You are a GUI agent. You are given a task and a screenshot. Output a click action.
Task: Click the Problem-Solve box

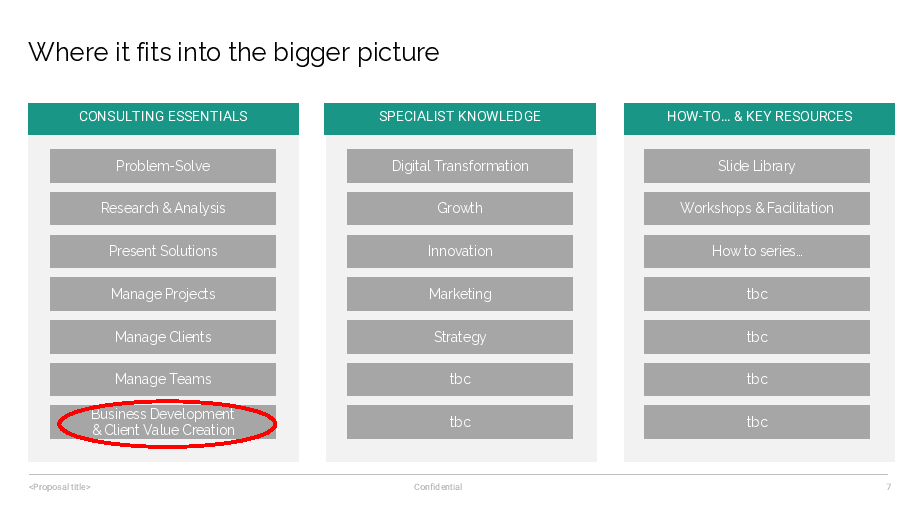(163, 166)
